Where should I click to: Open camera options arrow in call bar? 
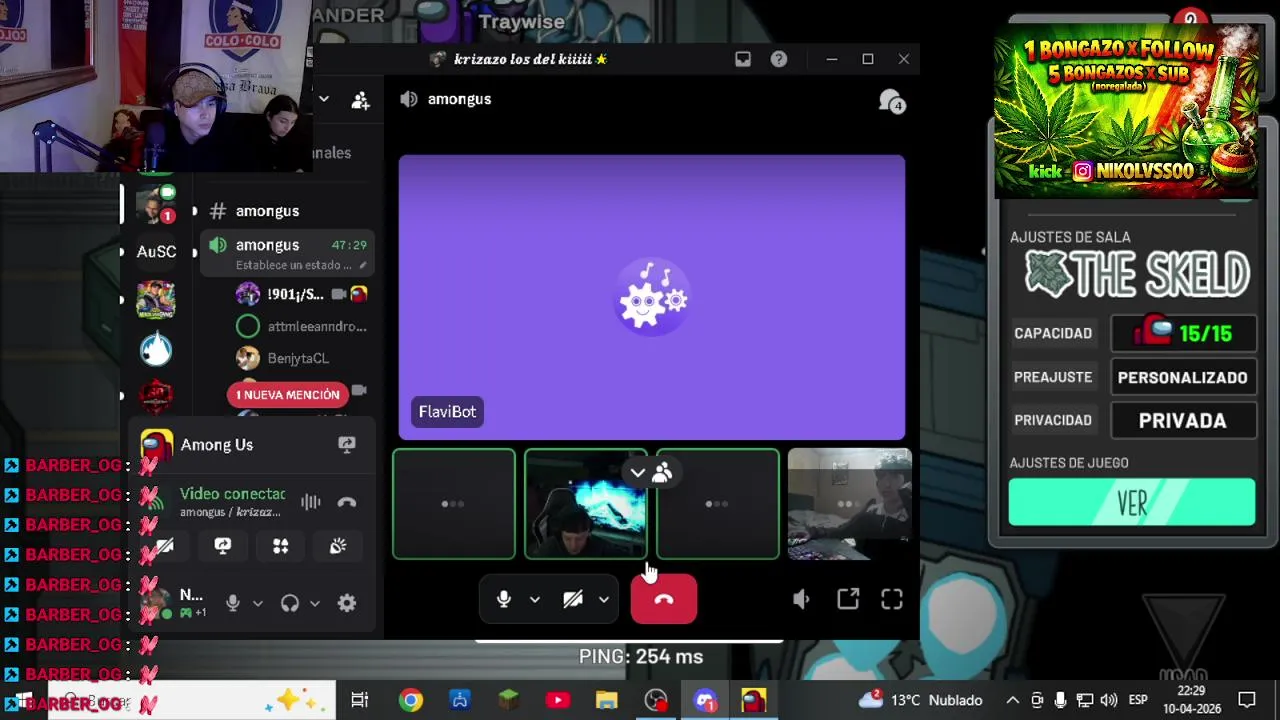[x=603, y=599]
